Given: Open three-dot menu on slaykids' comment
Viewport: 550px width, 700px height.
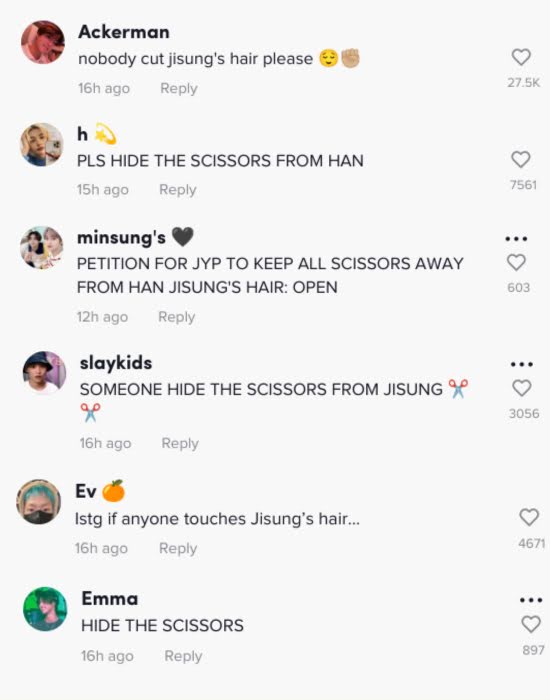Looking at the screenshot, I should click(x=521, y=364).
